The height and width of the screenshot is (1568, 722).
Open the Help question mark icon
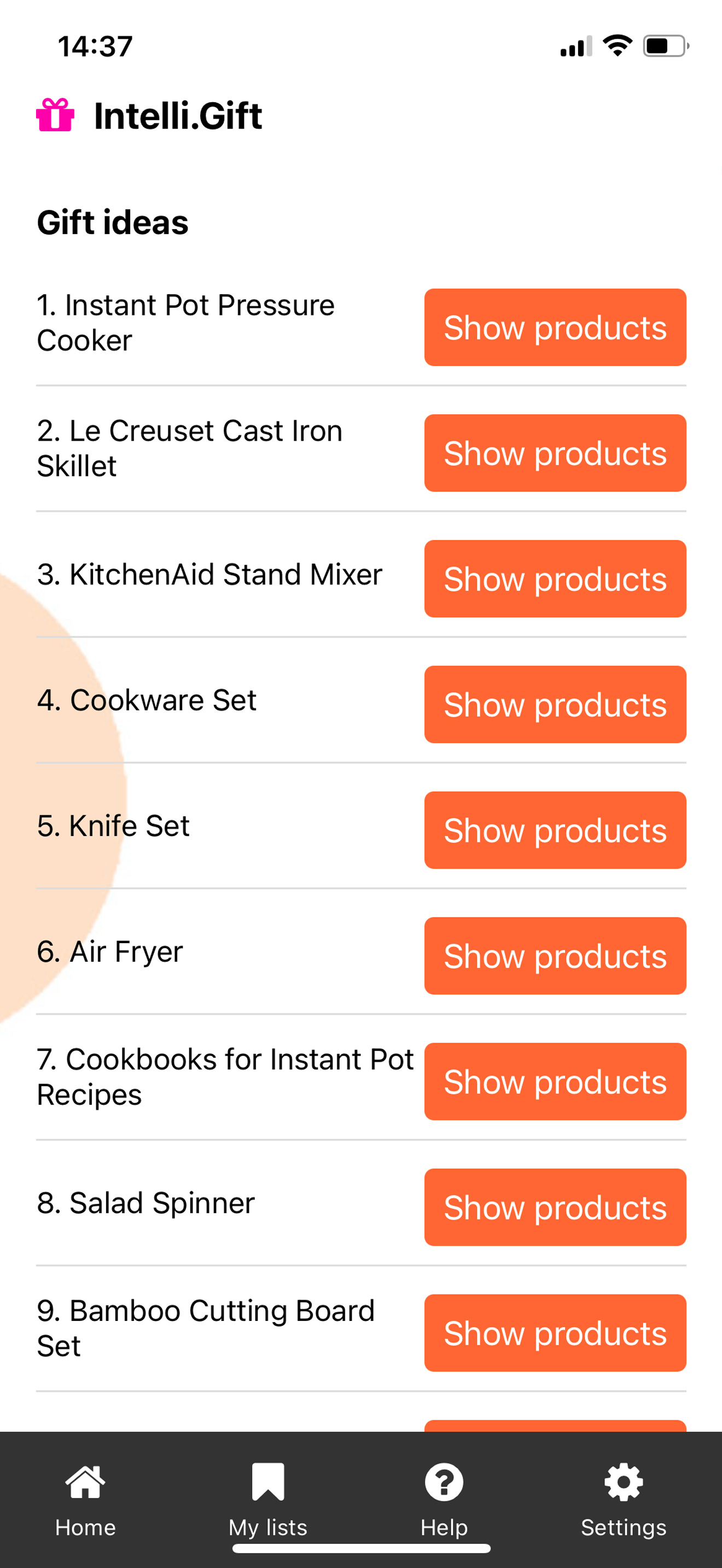(444, 1482)
